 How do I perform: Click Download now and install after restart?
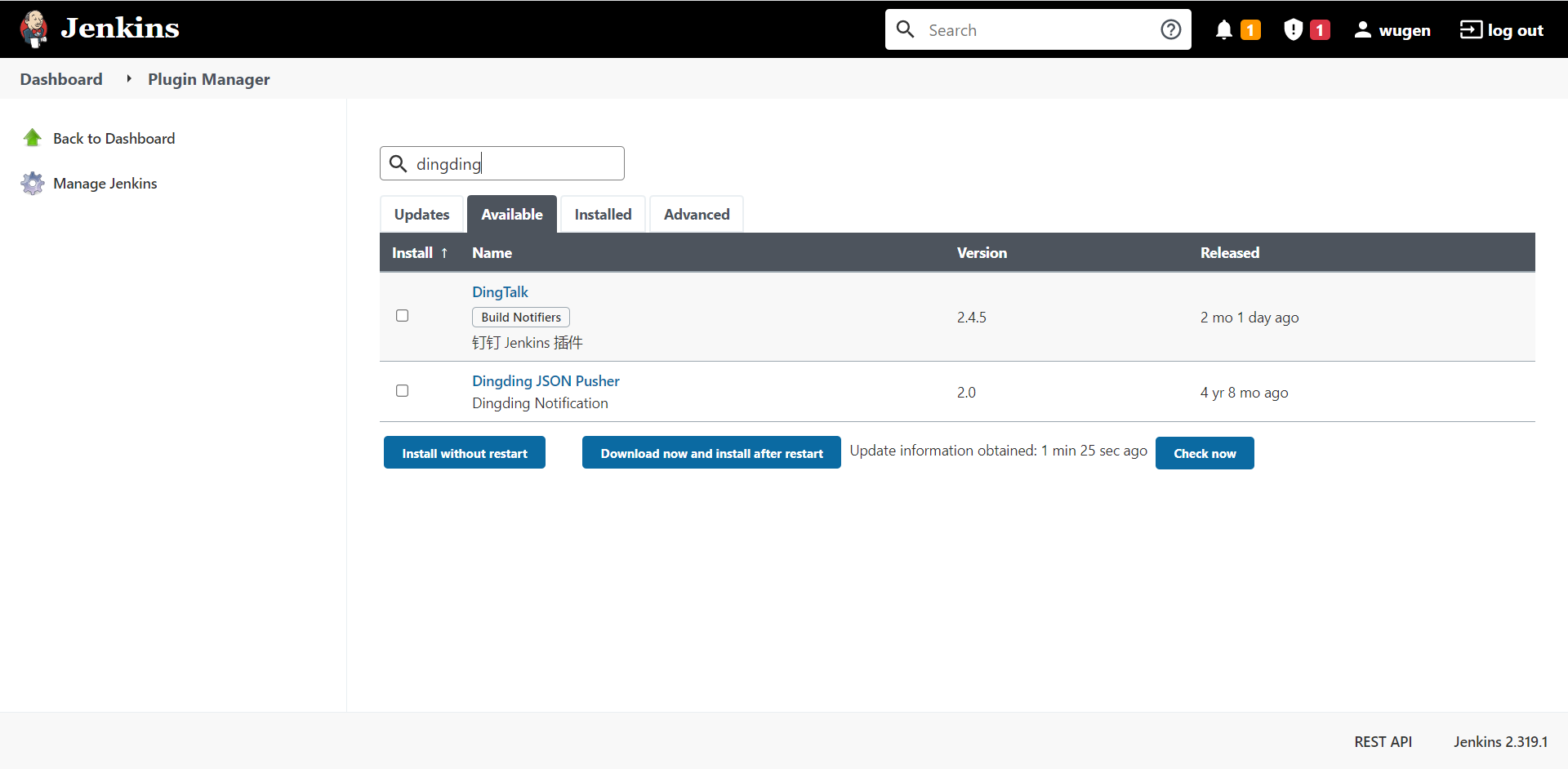711,453
